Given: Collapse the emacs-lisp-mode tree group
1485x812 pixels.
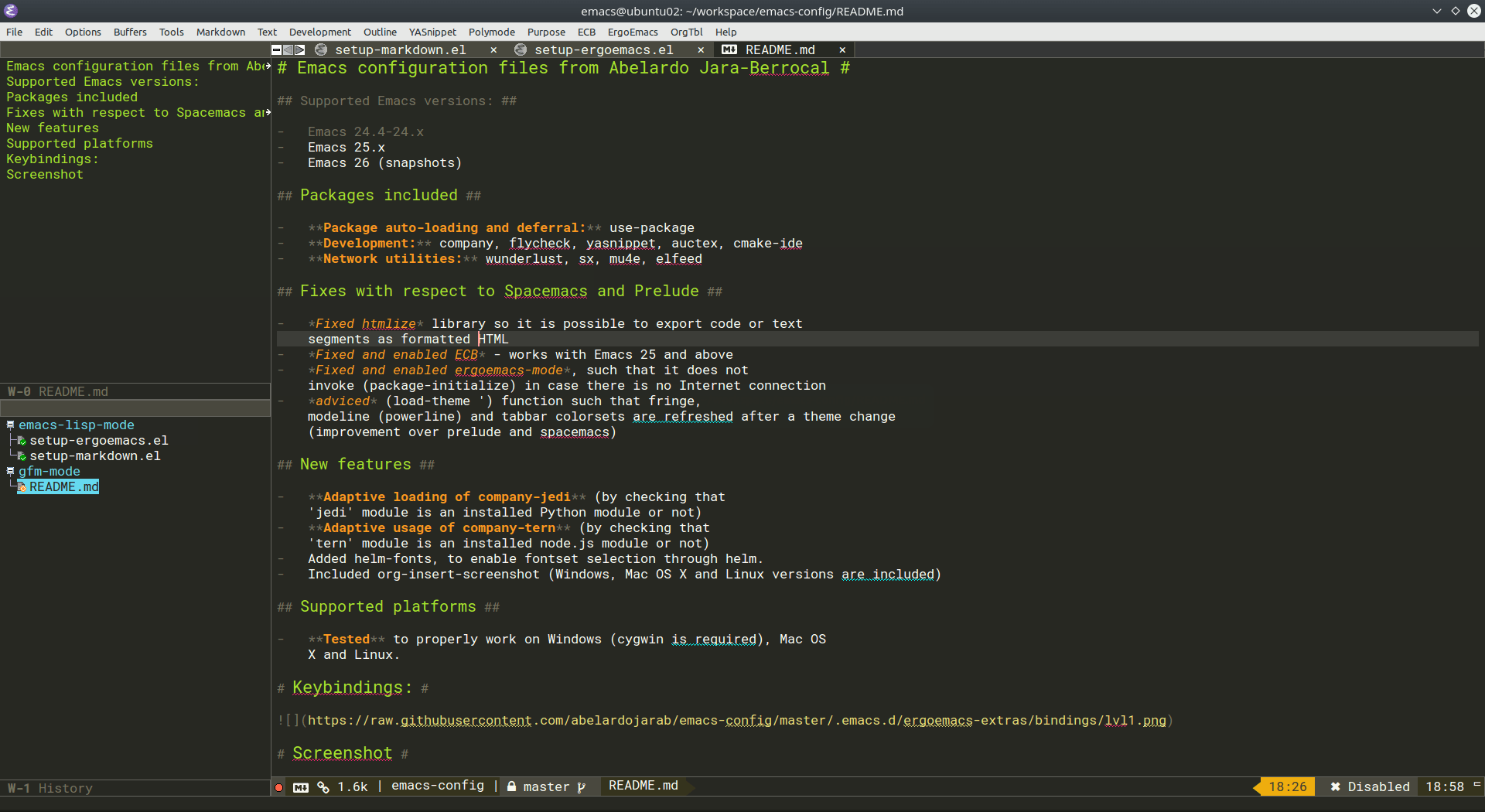Looking at the screenshot, I should pos(9,425).
